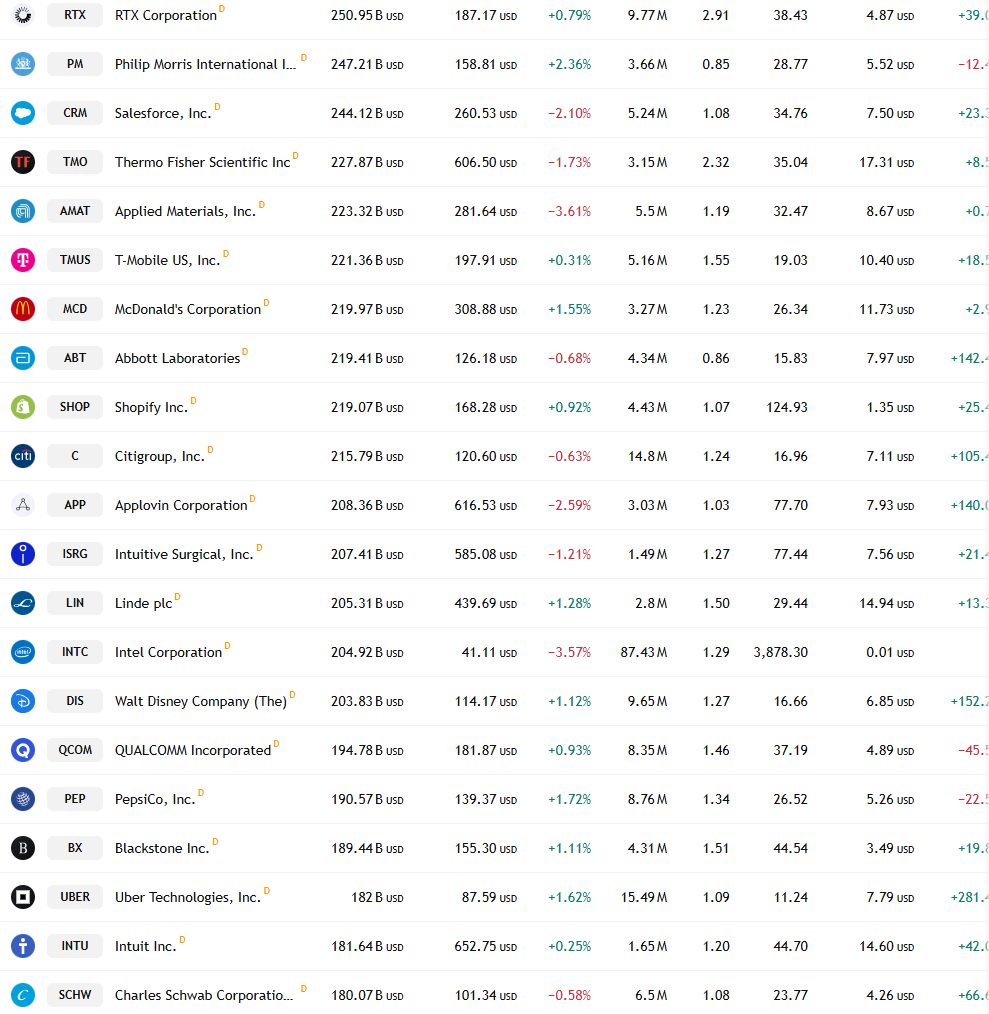Viewport: 989px width, 1014px height.
Task: Open Walt Disney Company (The) link
Action: (x=201, y=702)
